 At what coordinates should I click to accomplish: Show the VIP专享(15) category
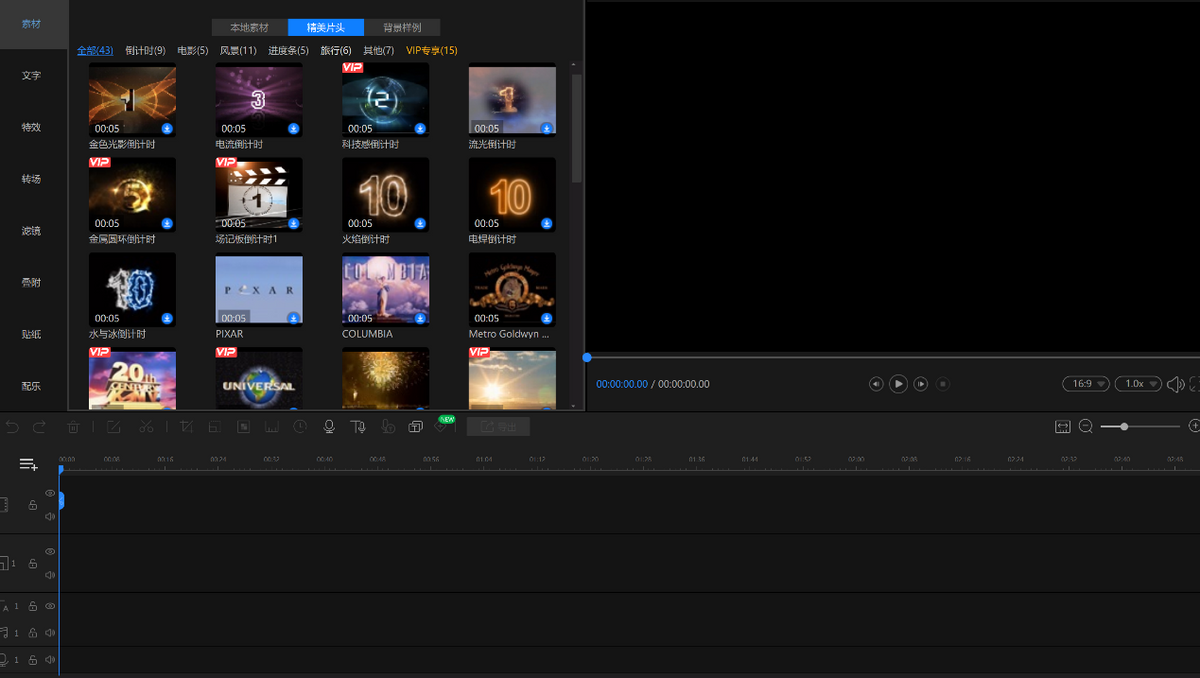[x=432, y=50]
